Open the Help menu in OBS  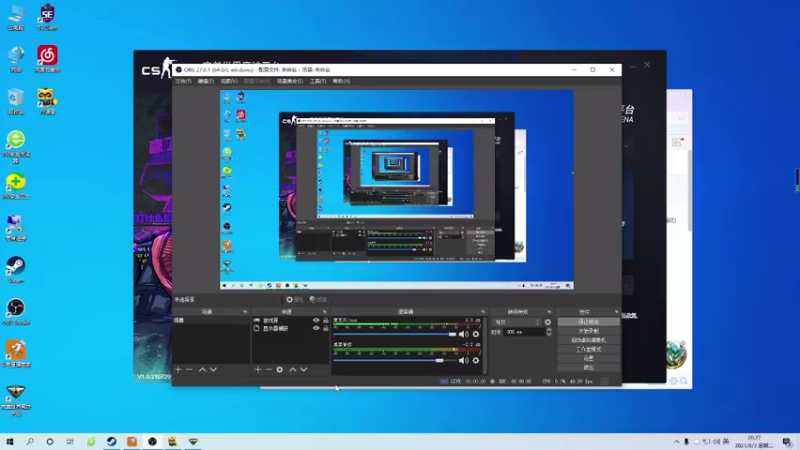coord(341,81)
